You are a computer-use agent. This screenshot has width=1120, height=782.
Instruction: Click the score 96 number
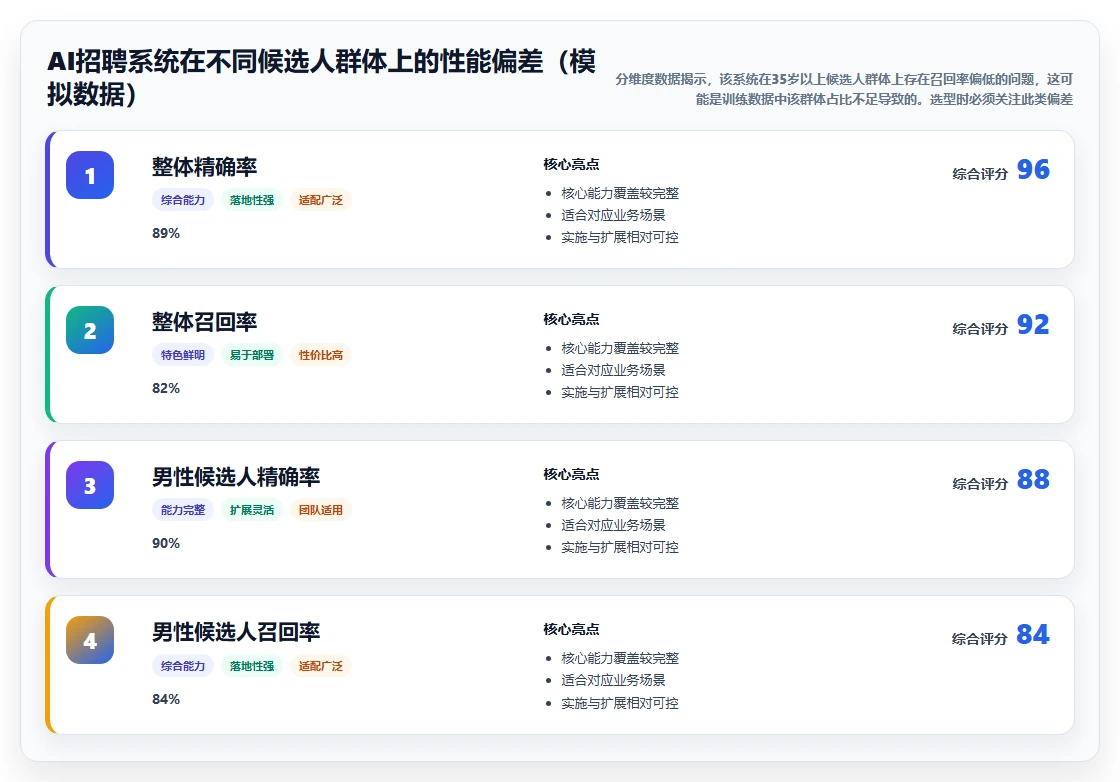pyautogui.click(x=1033, y=169)
